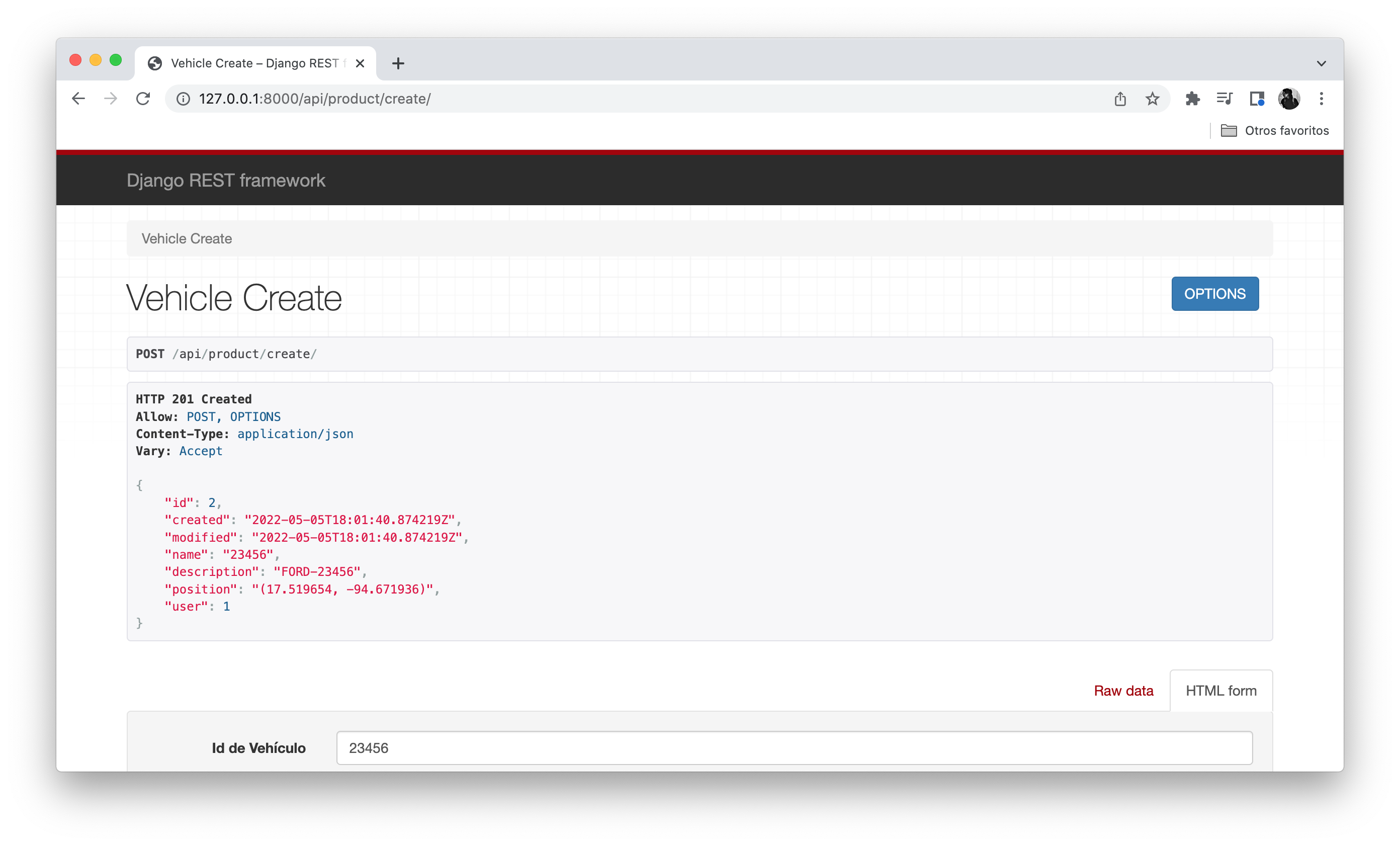Image resolution: width=1400 pixels, height=846 pixels.
Task: Switch to the HTML form tab
Action: pos(1220,690)
